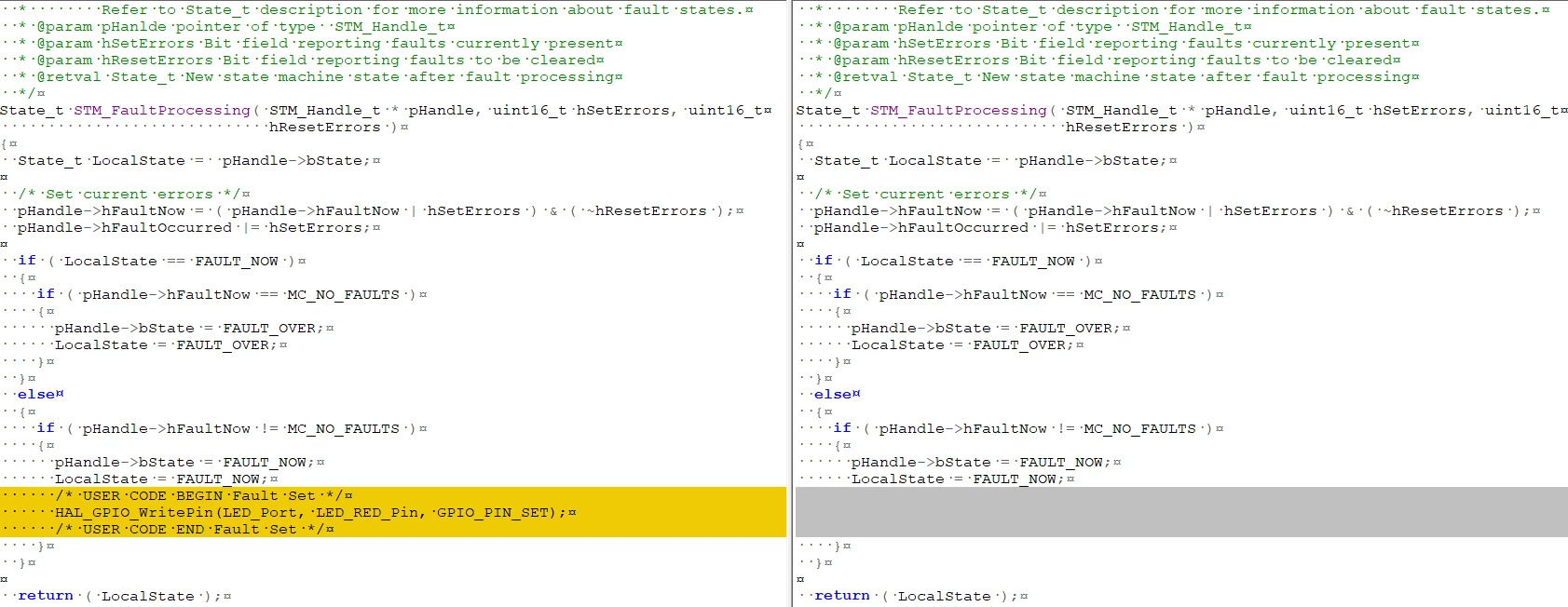Click the wrapped 'hResetErrors )' line in right pane
This screenshot has width=1568, height=607.
click(1131, 127)
